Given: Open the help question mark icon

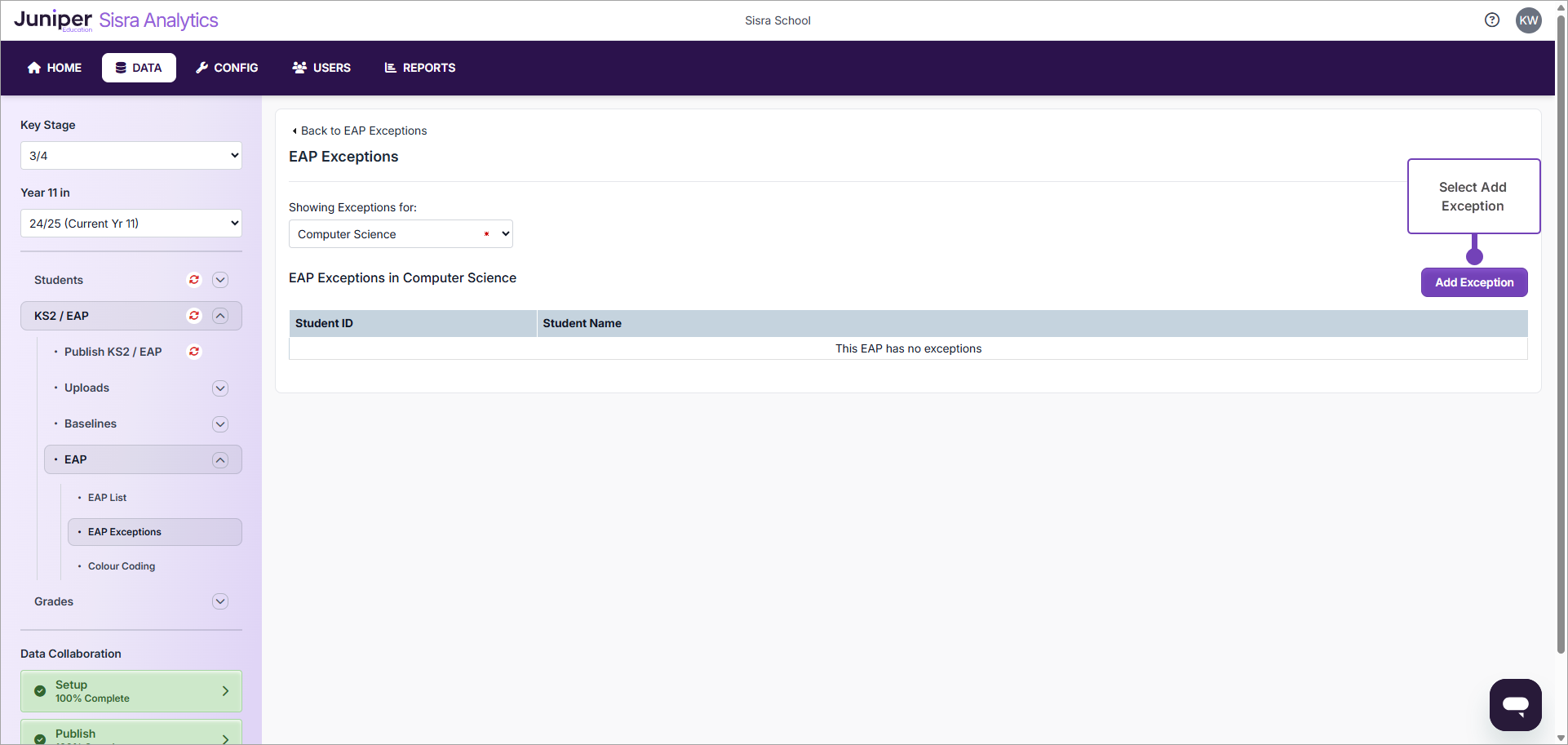Looking at the screenshot, I should pyautogui.click(x=1491, y=20).
